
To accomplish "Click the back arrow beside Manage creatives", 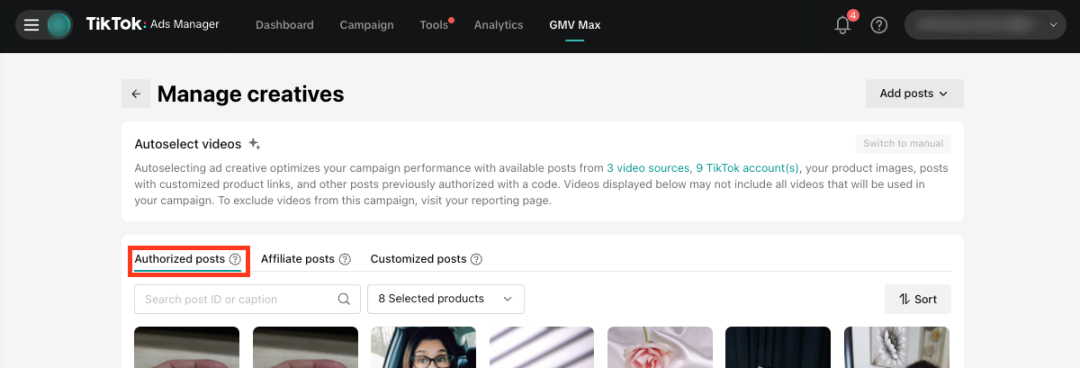I will tap(136, 94).
